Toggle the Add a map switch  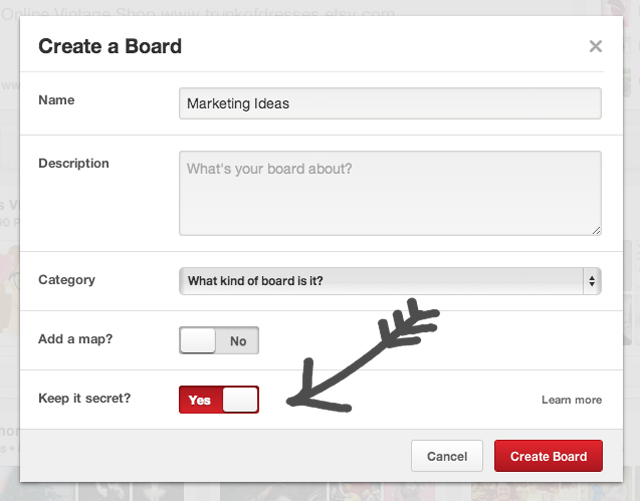point(219,341)
